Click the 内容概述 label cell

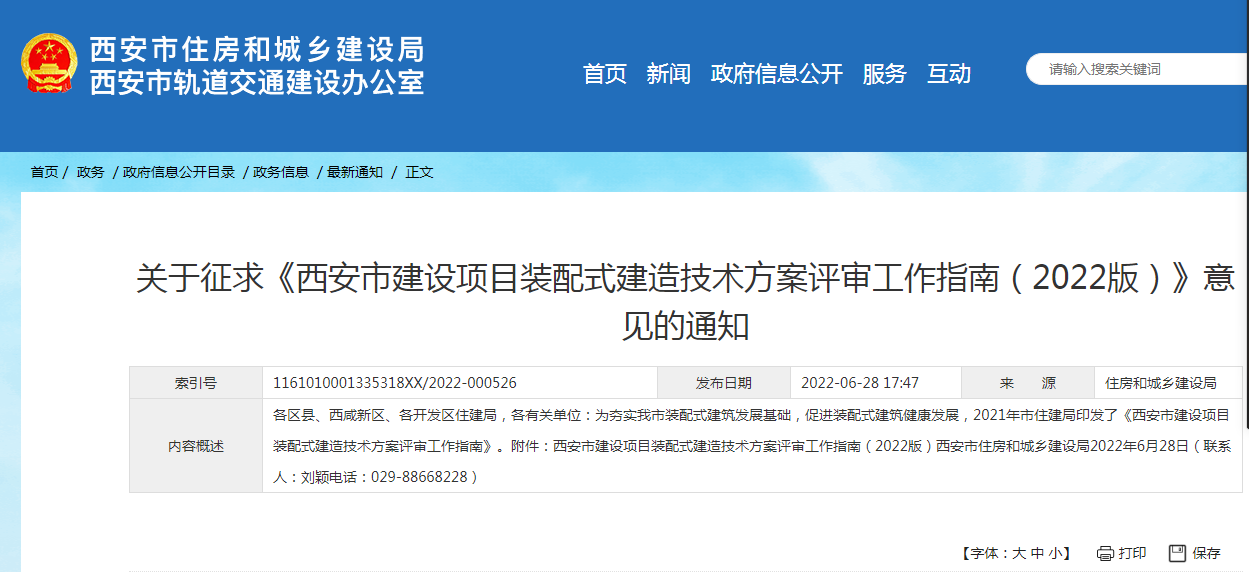coord(196,446)
